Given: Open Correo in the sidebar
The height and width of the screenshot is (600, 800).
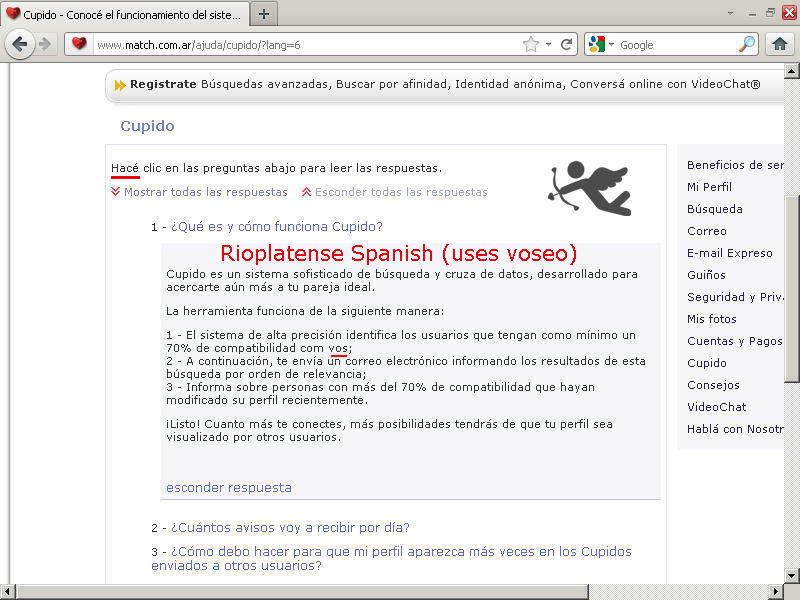Looking at the screenshot, I should [707, 231].
